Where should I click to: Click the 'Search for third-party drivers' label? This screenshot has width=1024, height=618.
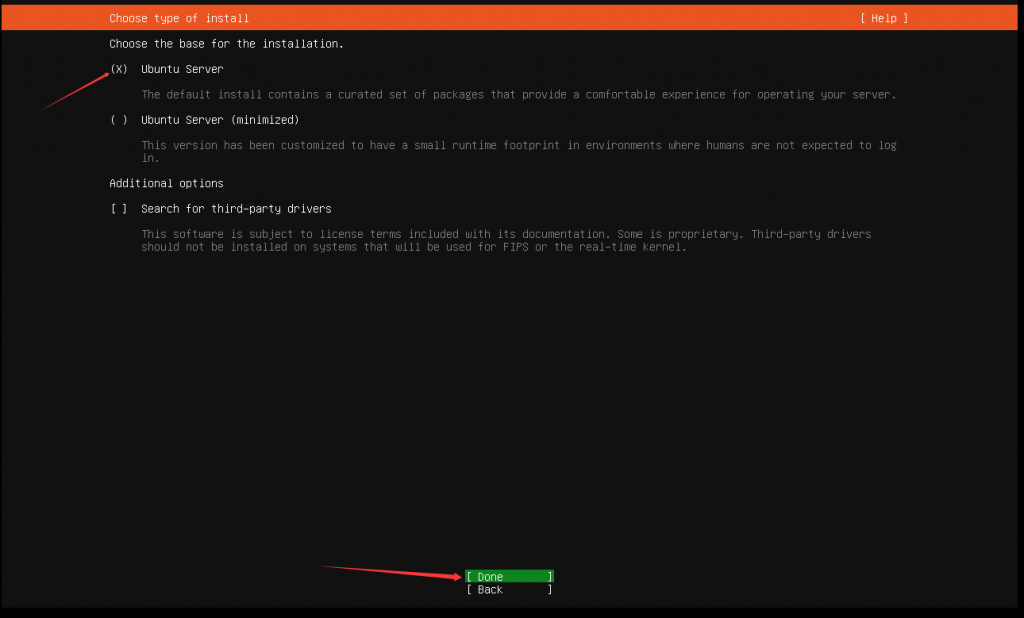click(236, 209)
